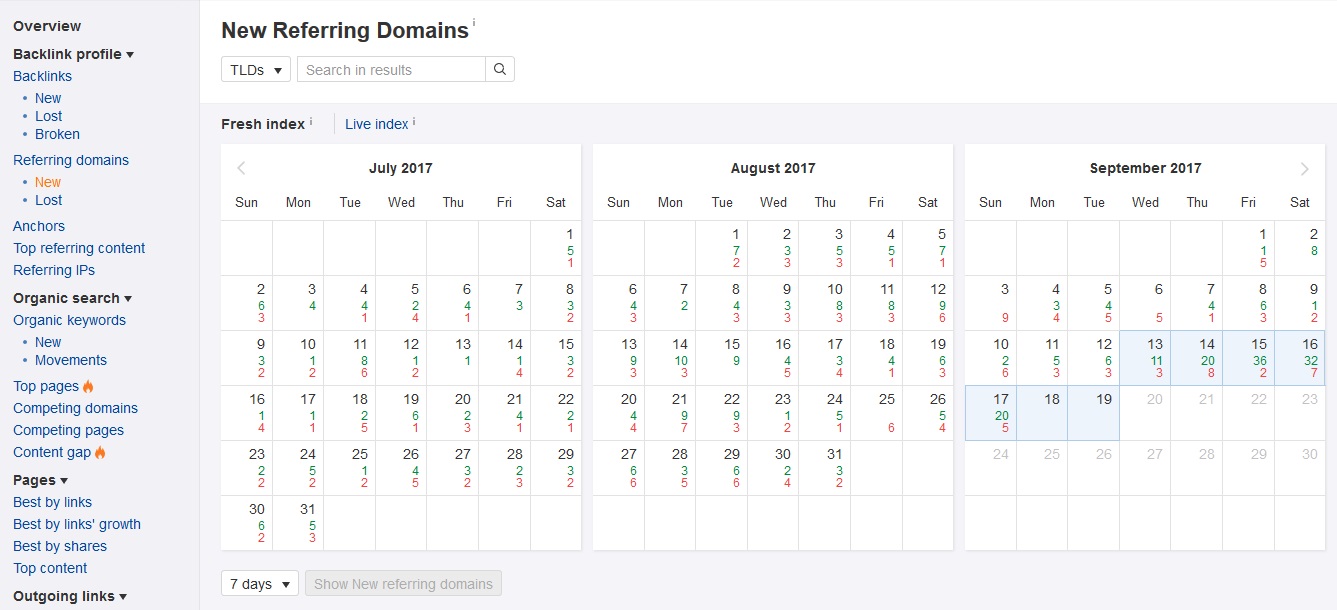Select September 15 on the calendar
Viewport: 1337px width, 610px height.
(1248, 358)
